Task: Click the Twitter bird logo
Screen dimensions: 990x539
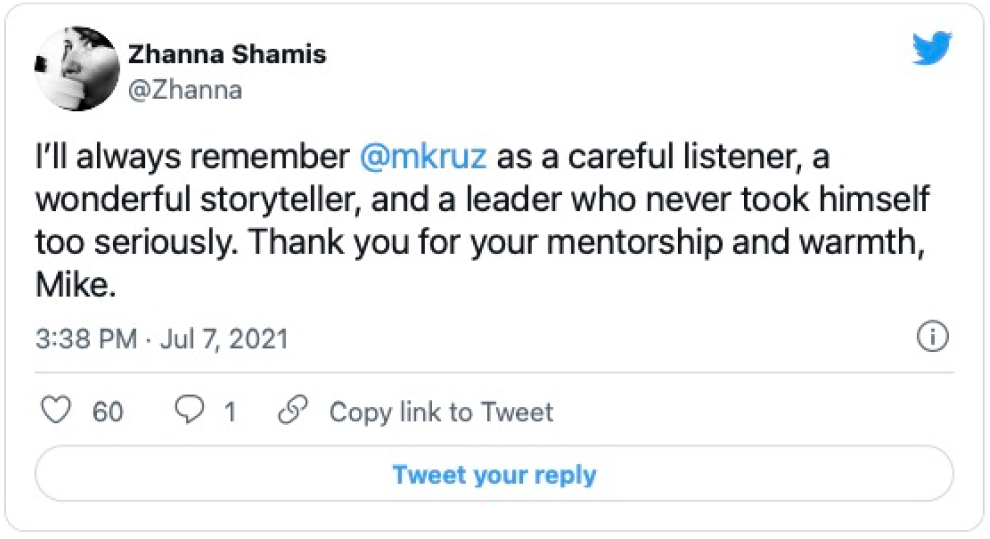Action: pyautogui.click(x=933, y=49)
